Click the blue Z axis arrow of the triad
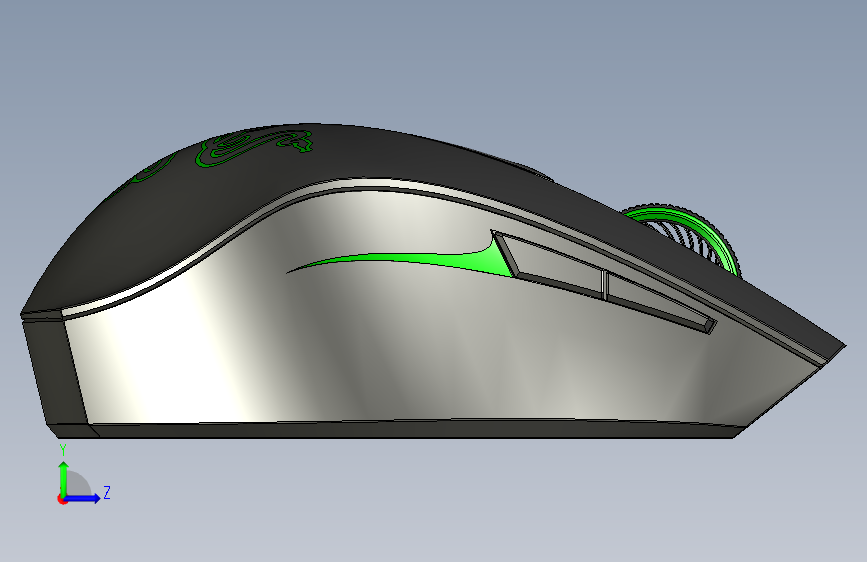867x562 pixels. pyautogui.click(x=83, y=498)
